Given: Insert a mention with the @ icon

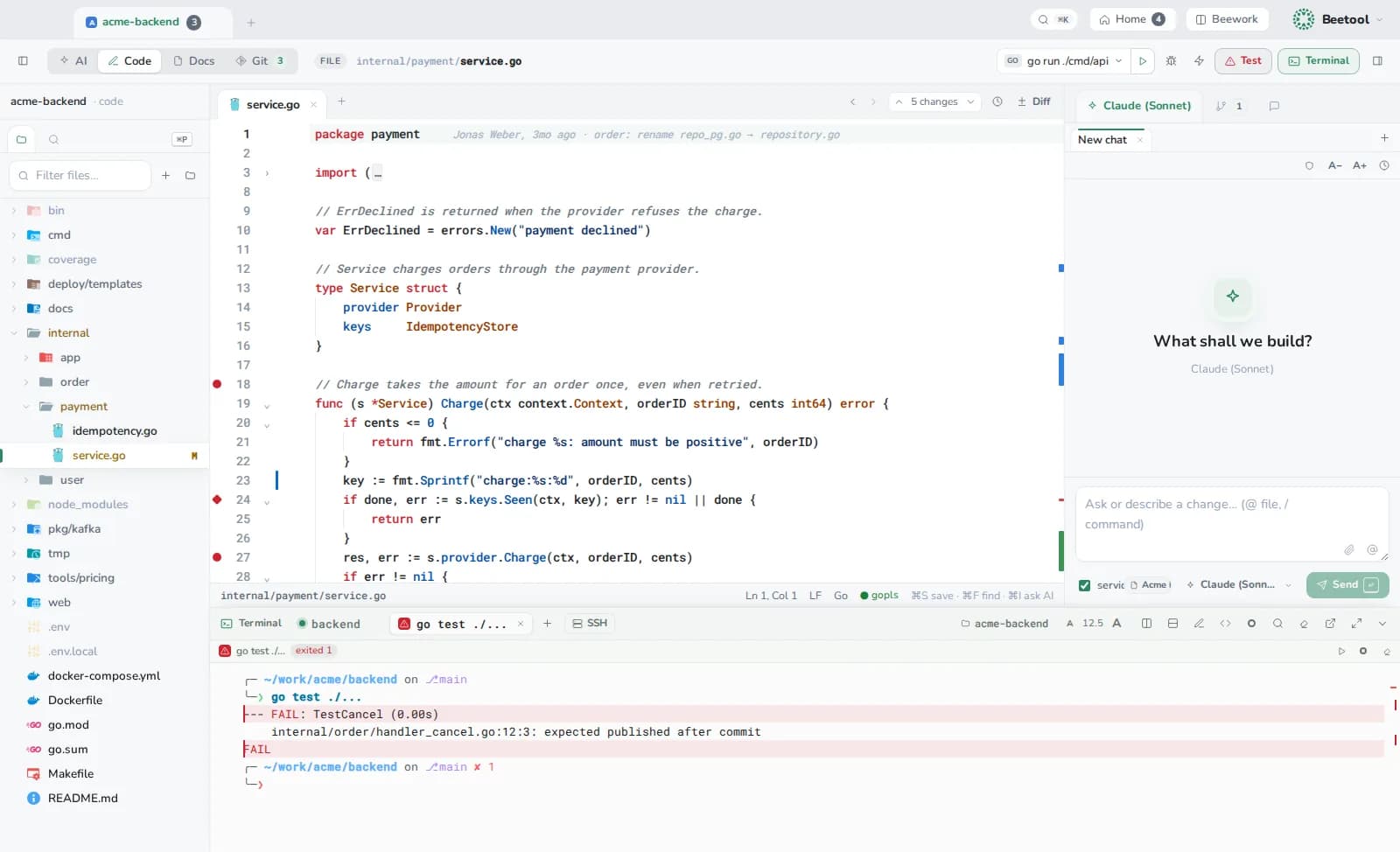Looking at the screenshot, I should coord(1372,549).
